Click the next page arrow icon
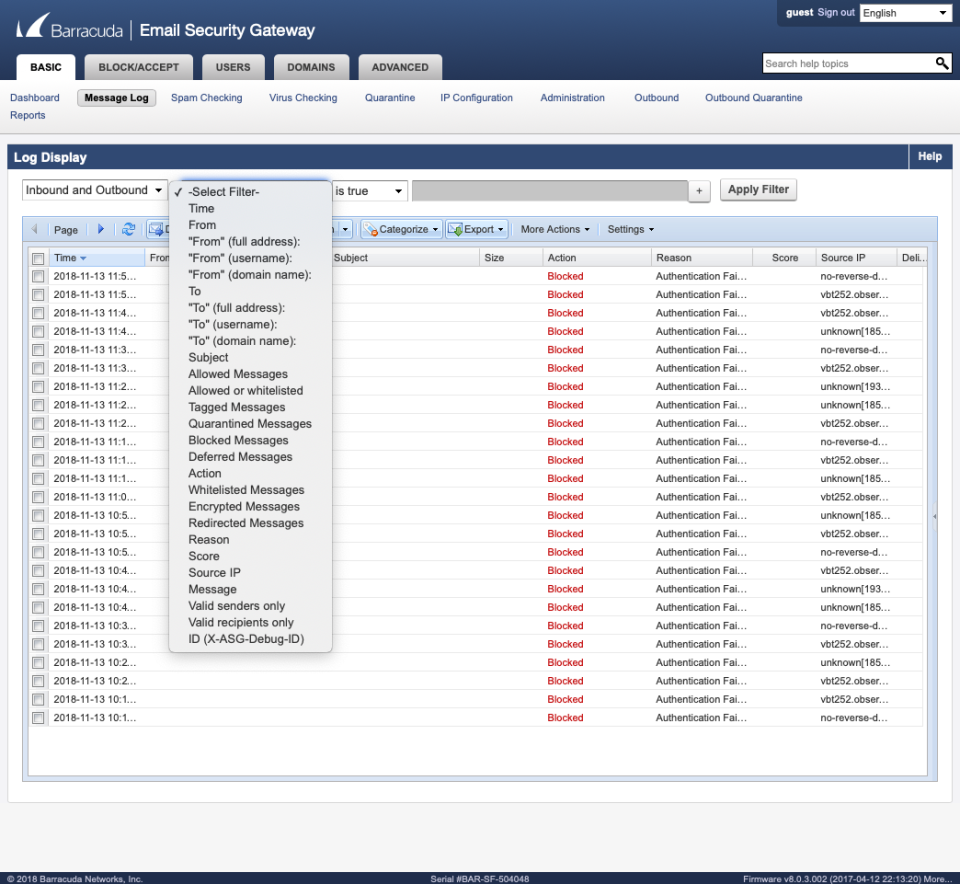 point(99,229)
